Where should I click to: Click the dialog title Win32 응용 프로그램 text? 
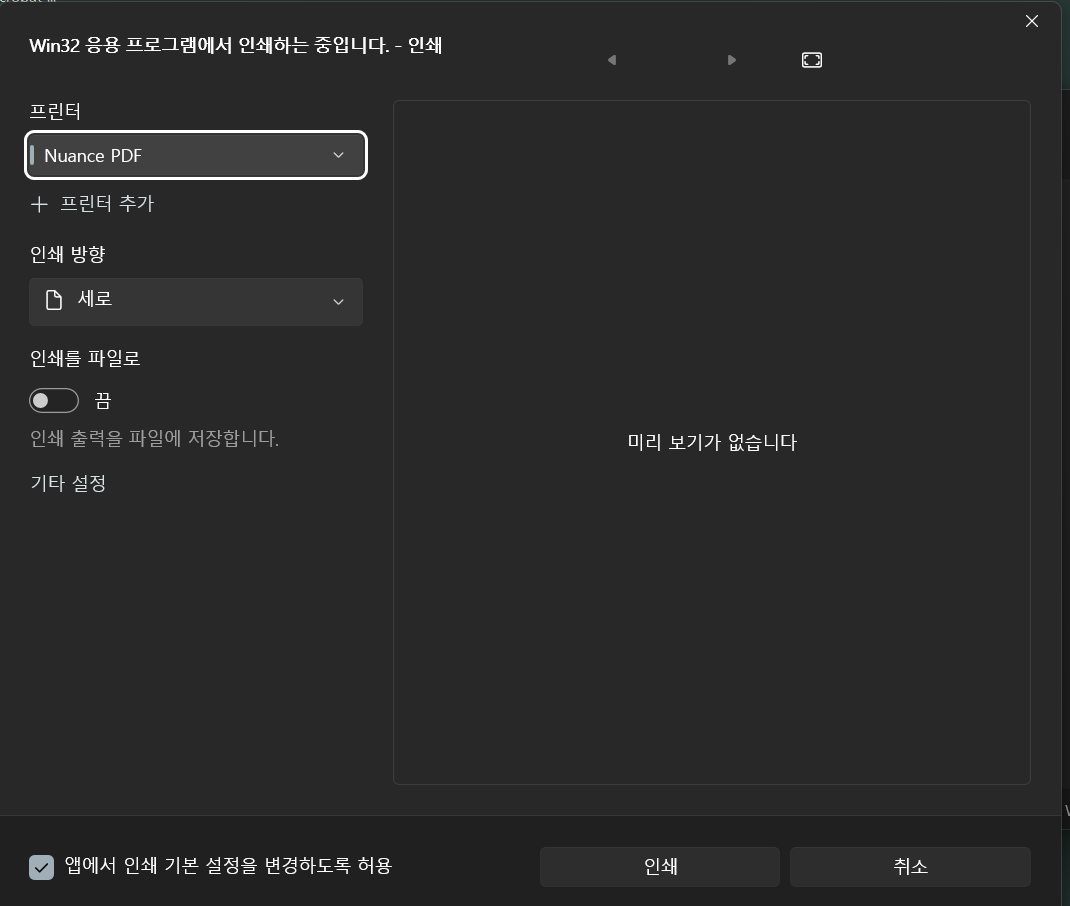click(x=235, y=45)
